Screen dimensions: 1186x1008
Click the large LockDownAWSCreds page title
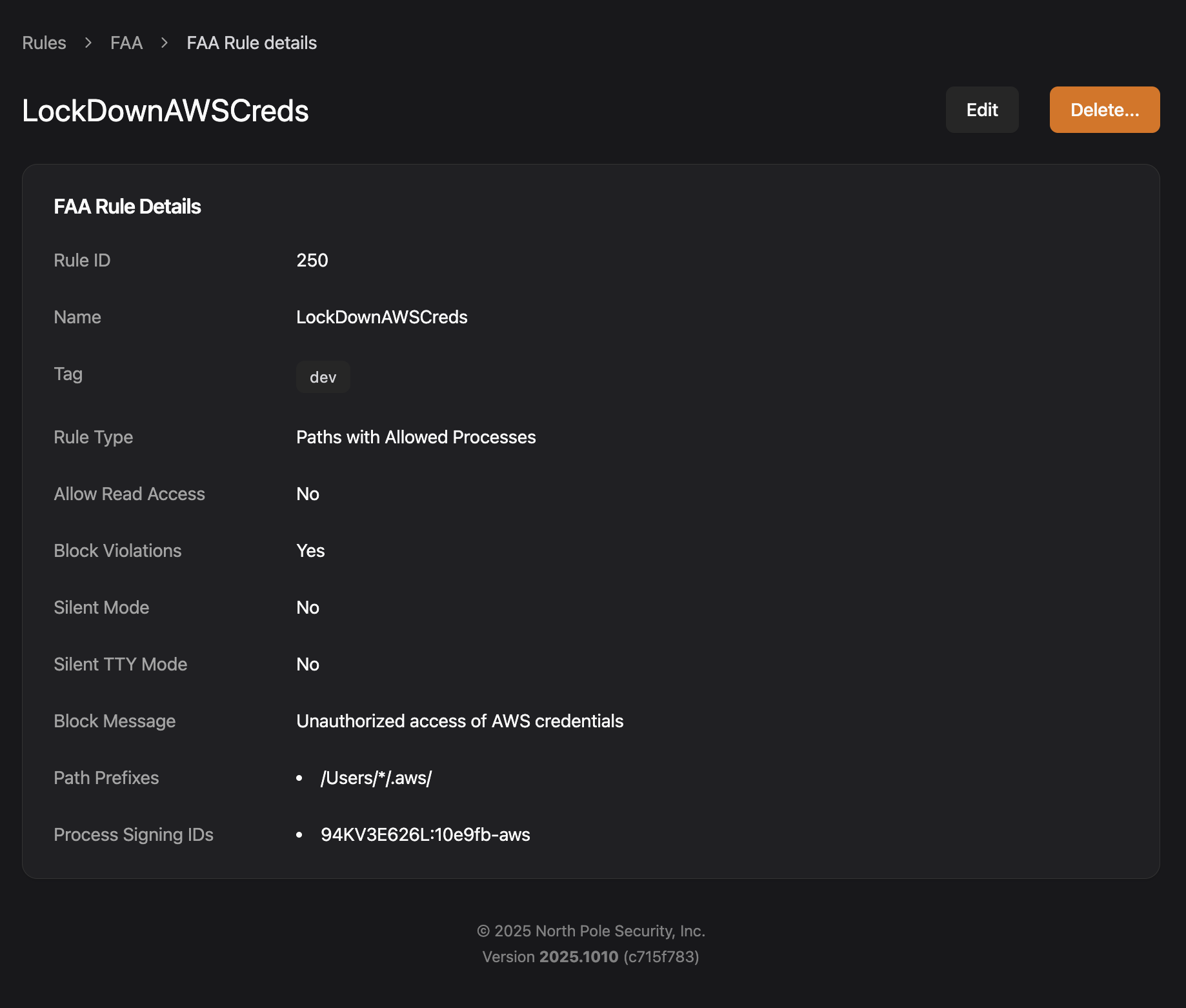[x=165, y=110]
